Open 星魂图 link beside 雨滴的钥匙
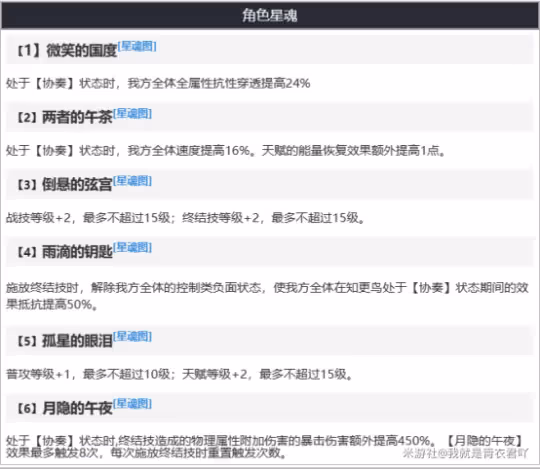Viewport: 540px width, 470px height. (133, 247)
